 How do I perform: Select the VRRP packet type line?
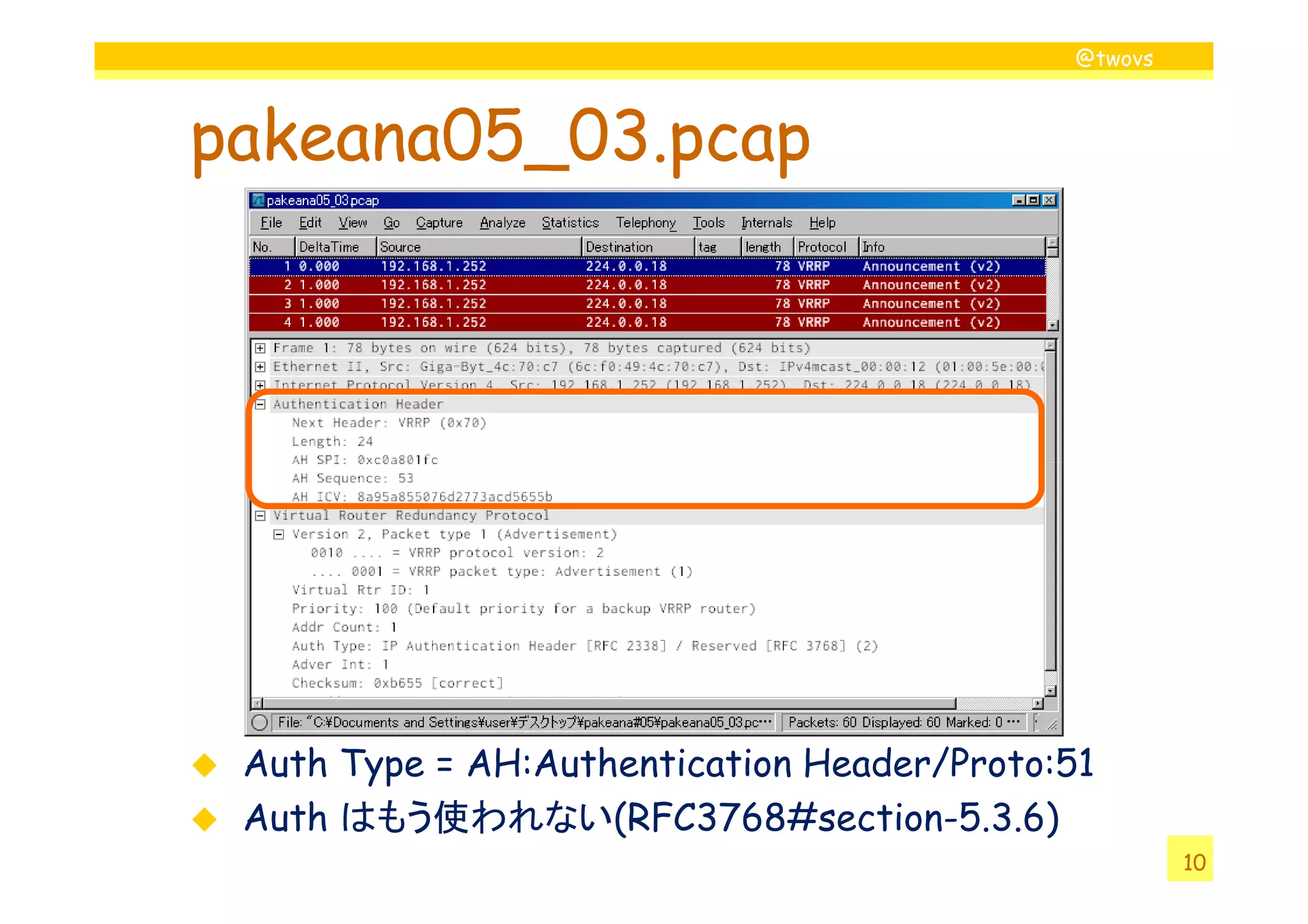(x=502, y=572)
